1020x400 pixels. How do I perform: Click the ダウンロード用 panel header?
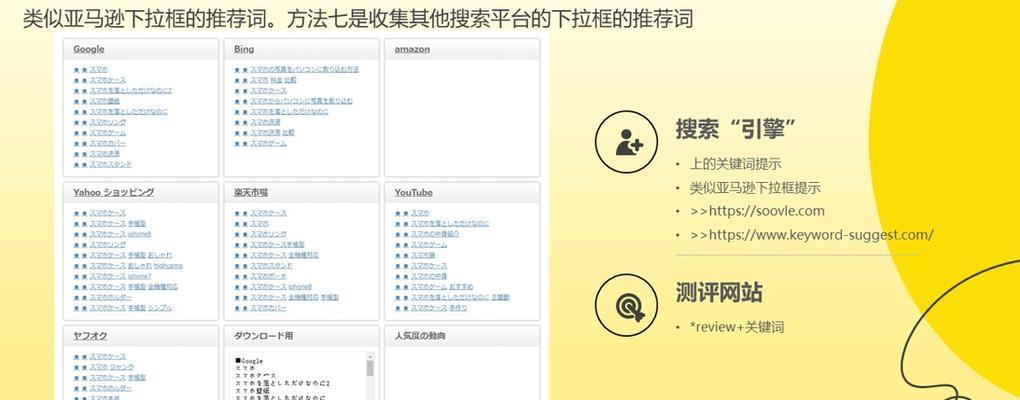coord(263,336)
